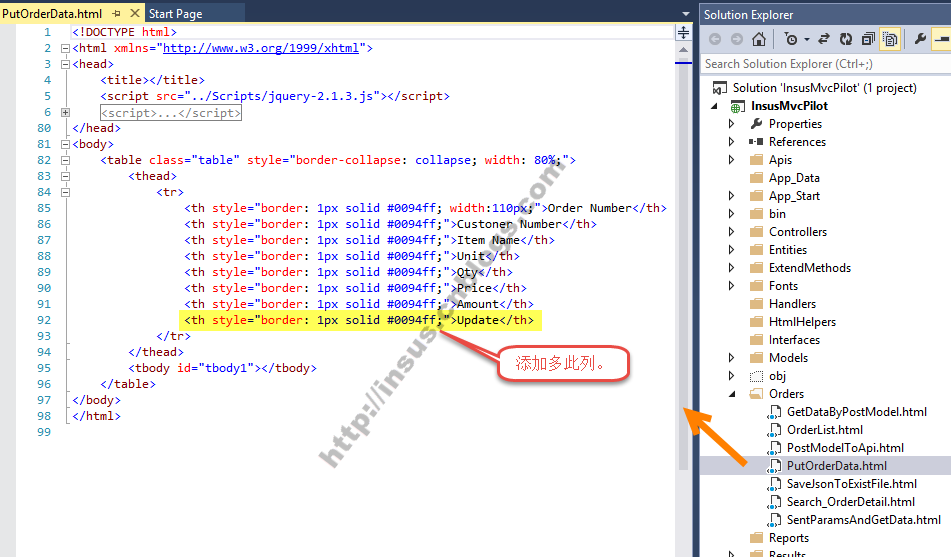Expand the bin folder node
Viewport: 951px width, 557px height.
tap(731, 214)
